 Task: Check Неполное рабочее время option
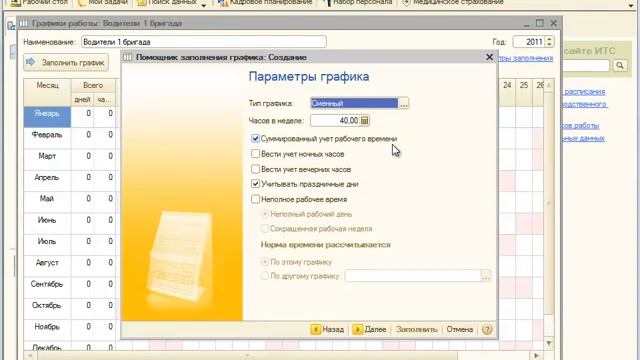256,199
